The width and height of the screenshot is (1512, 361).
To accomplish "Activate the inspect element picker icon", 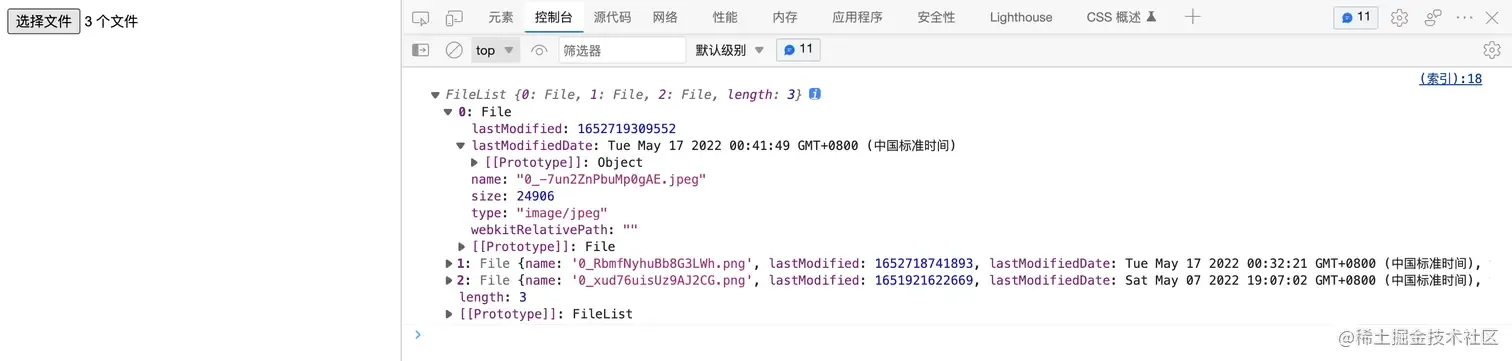I will coord(421,18).
